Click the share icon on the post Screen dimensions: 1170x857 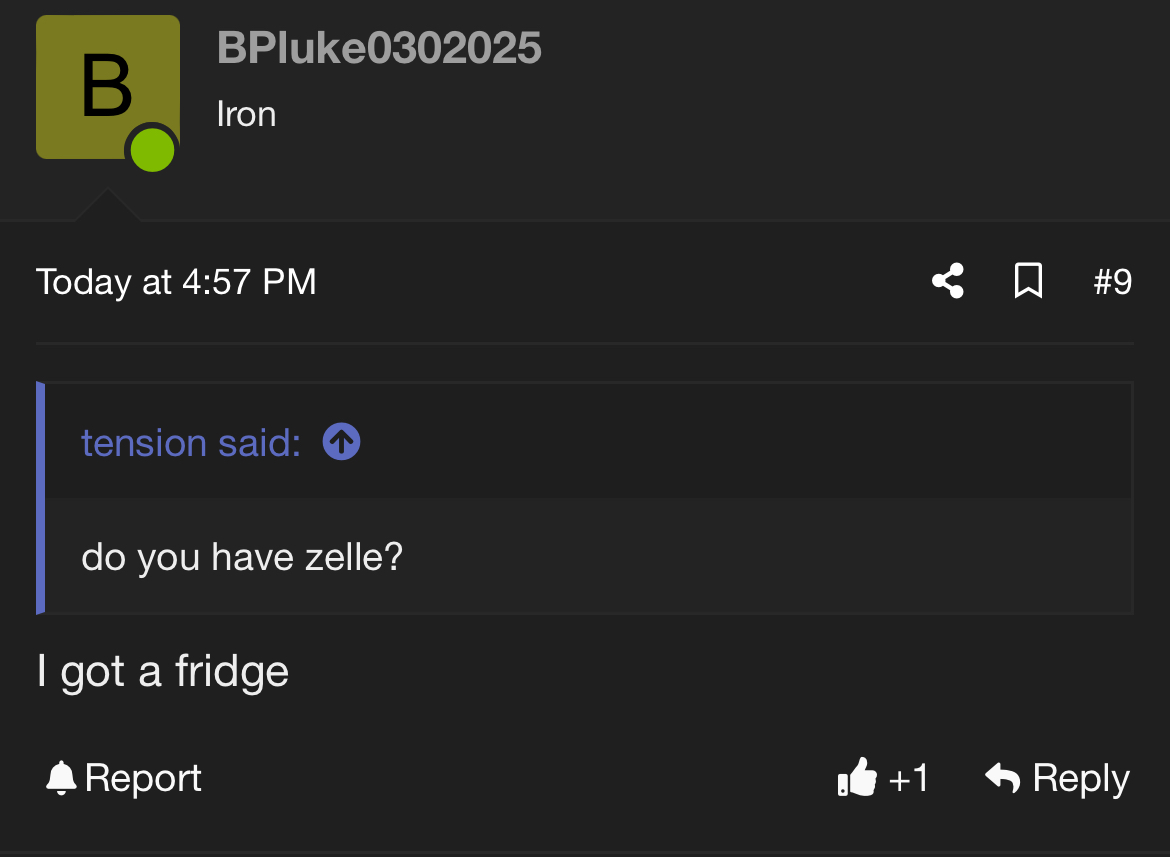pos(948,281)
